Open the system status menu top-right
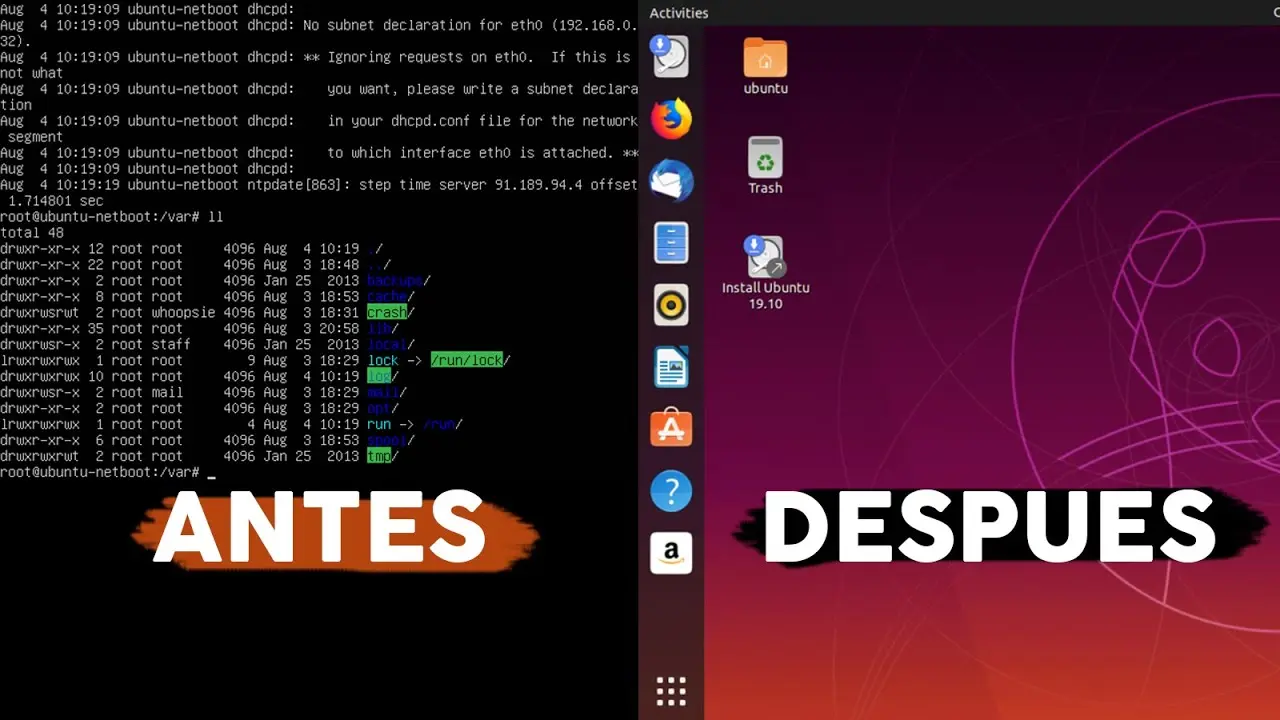This screenshot has height=720, width=1280. click(x=1272, y=13)
